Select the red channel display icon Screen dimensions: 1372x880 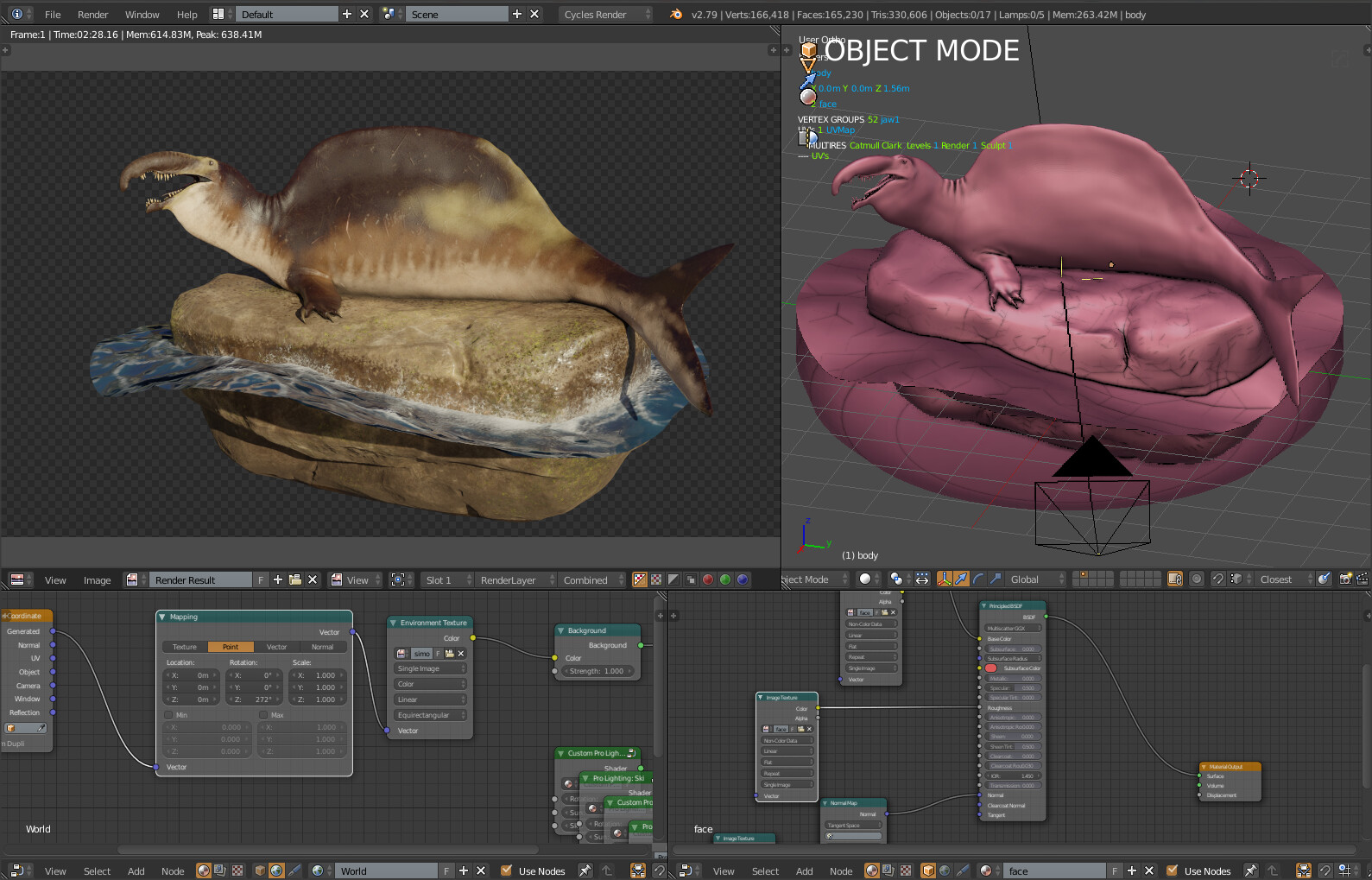[708, 580]
